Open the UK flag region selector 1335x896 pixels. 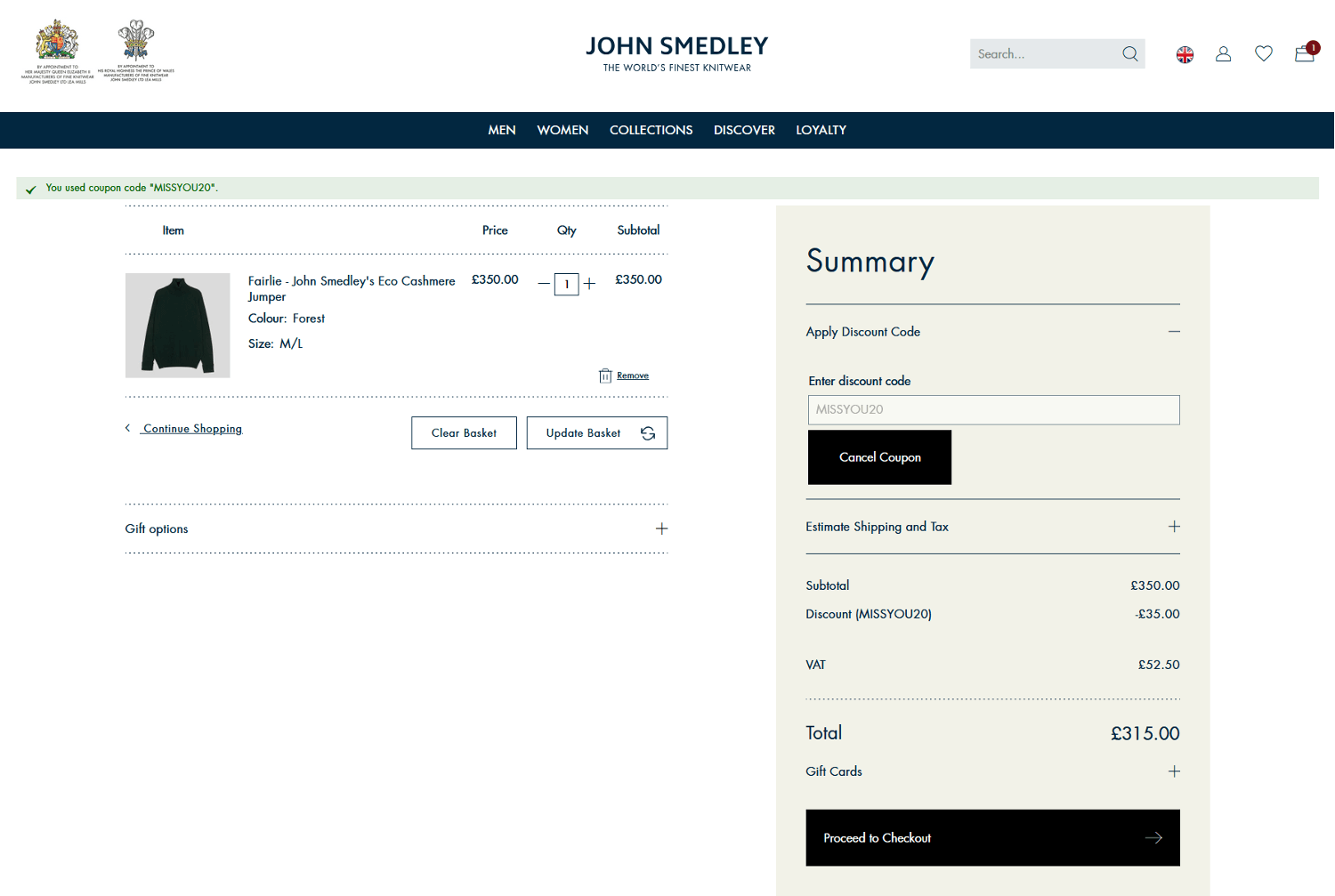[x=1185, y=55]
